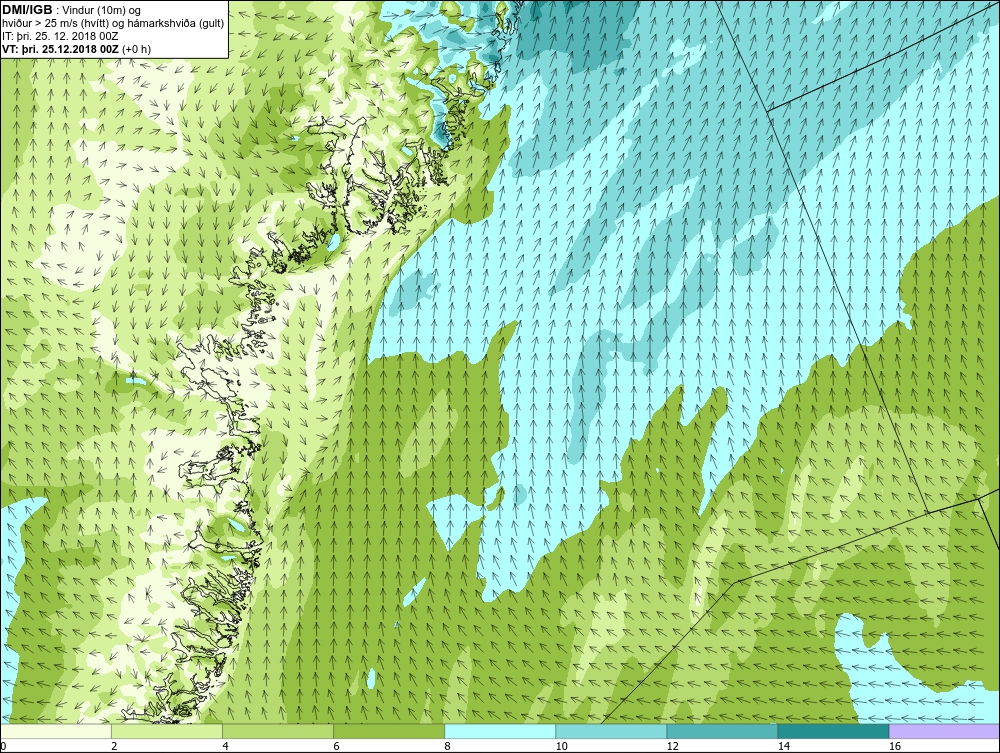Viewport: 1000px width, 753px height.
Task: Click the legend scale label '2'
Action: click(115, 747)
